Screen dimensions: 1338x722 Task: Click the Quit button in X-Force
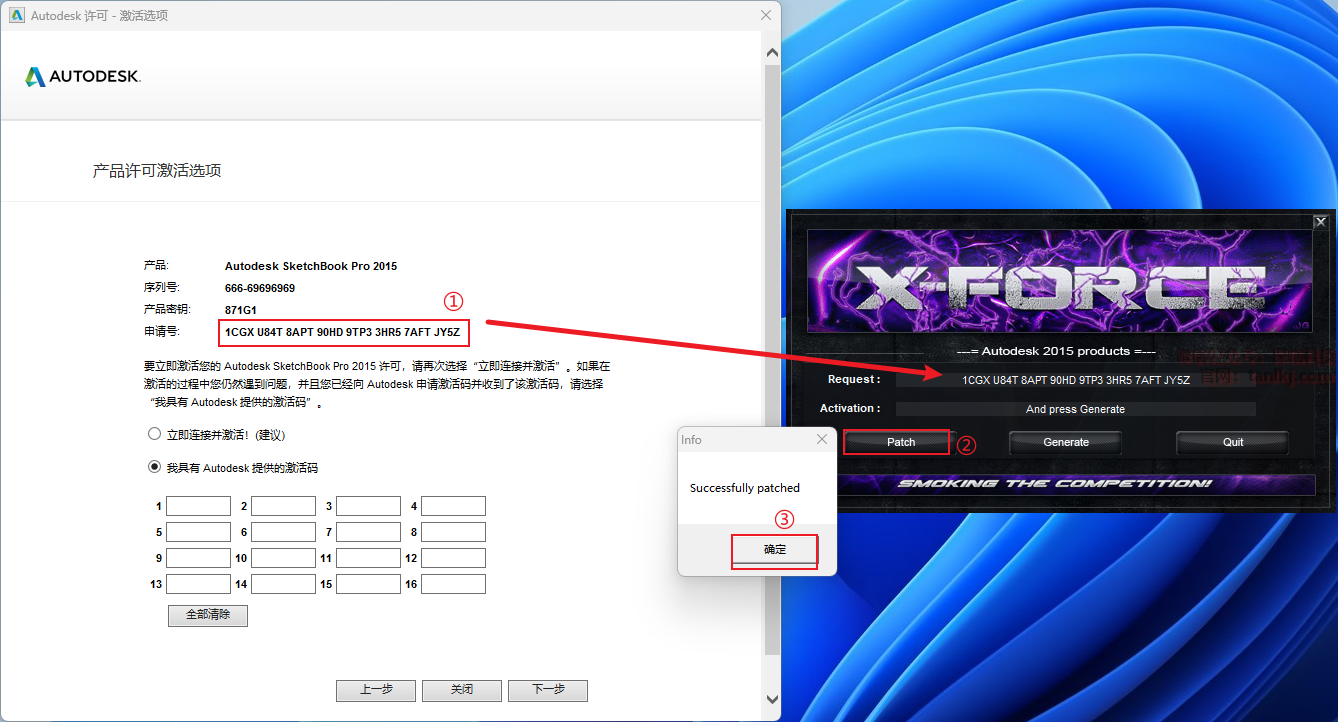pyautogui.click(x=1233, y=442)
